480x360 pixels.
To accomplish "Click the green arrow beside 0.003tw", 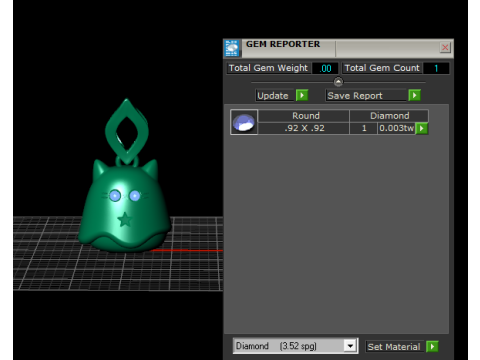I will [x=422, y=128].
